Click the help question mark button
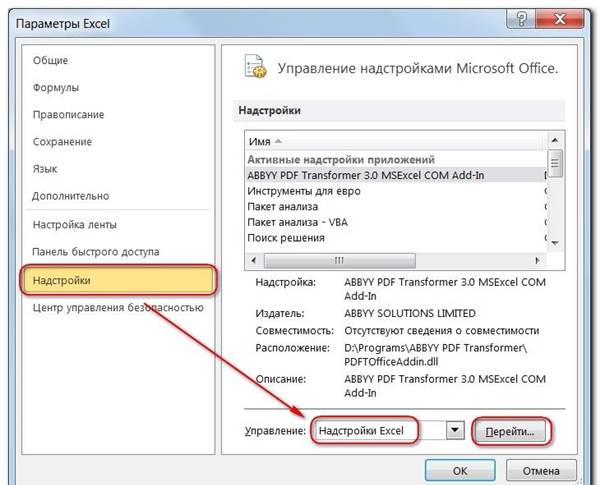 (x=522, y=18)
